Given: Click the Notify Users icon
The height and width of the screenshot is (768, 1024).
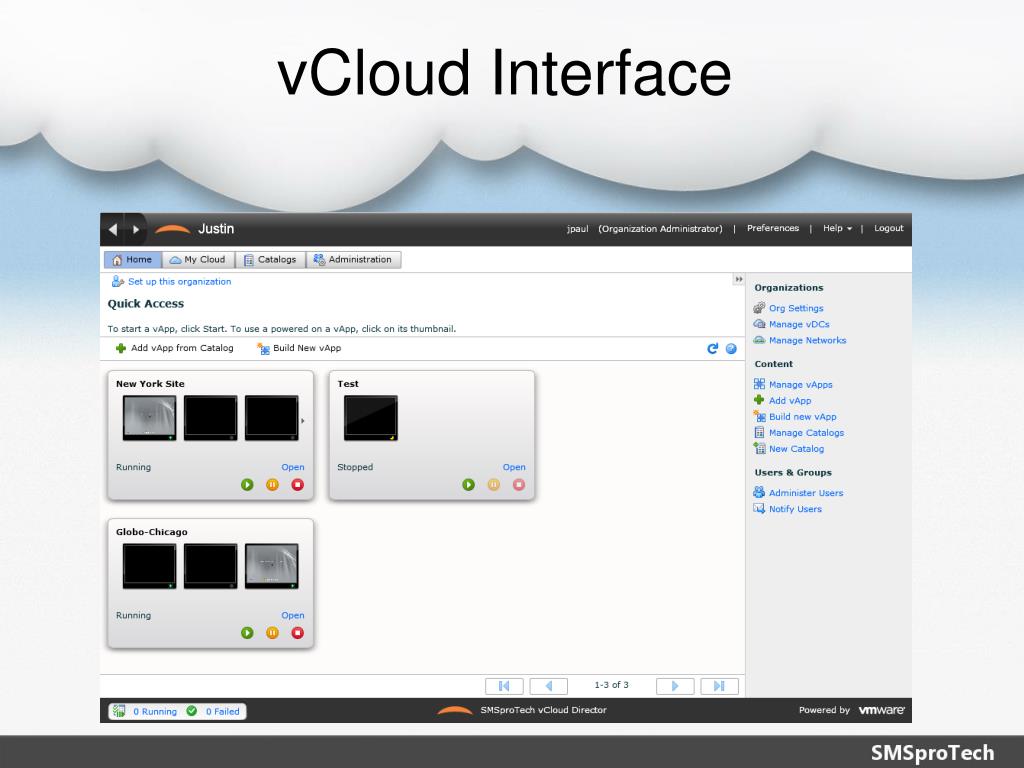Looking at the screenshot, I should (759, 509).
